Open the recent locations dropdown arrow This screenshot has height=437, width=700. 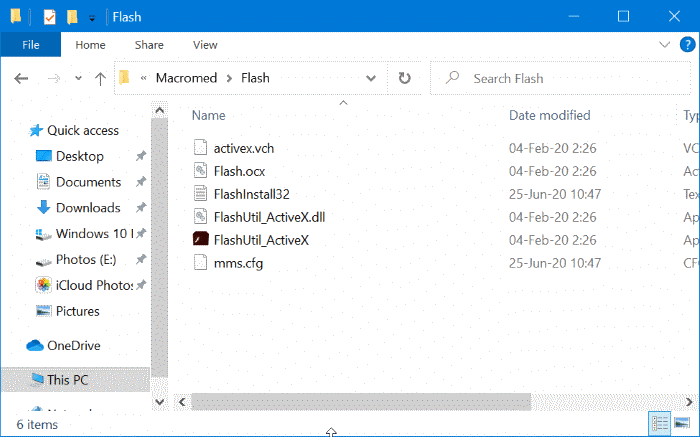point(78,79)
